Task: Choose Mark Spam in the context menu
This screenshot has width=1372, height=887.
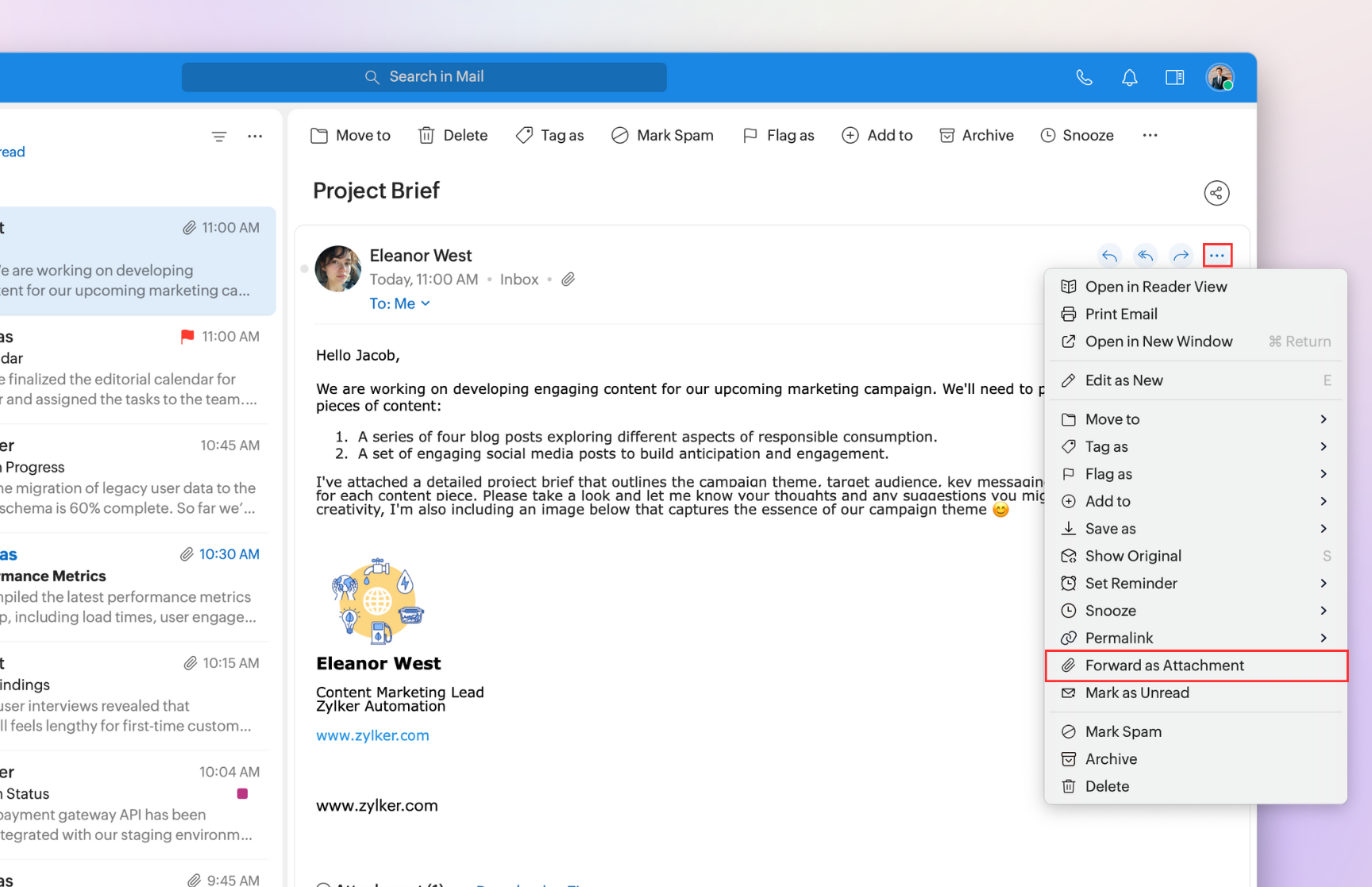Action: 1196,732
